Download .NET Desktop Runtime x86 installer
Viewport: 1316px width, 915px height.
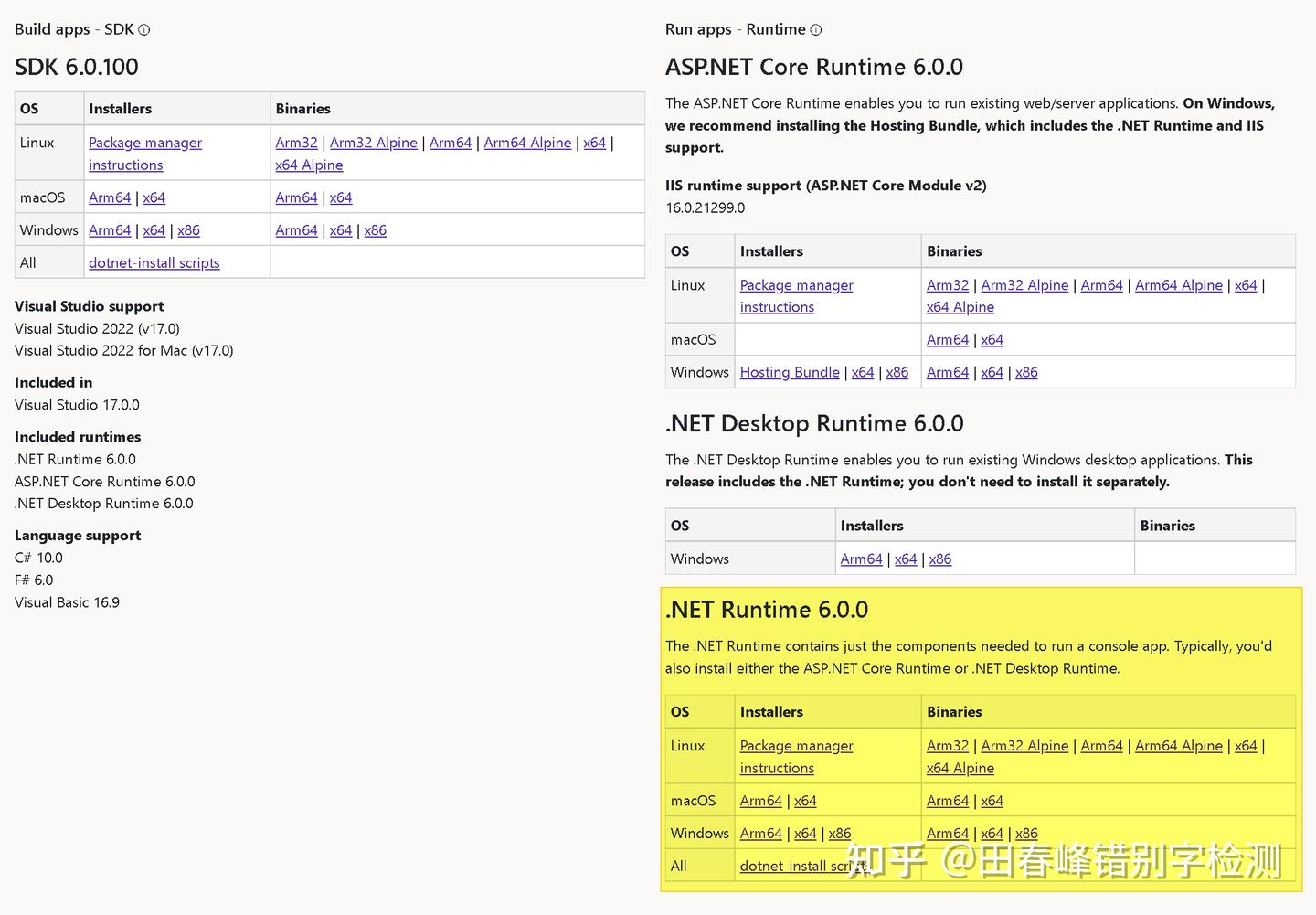coord(940,559)
